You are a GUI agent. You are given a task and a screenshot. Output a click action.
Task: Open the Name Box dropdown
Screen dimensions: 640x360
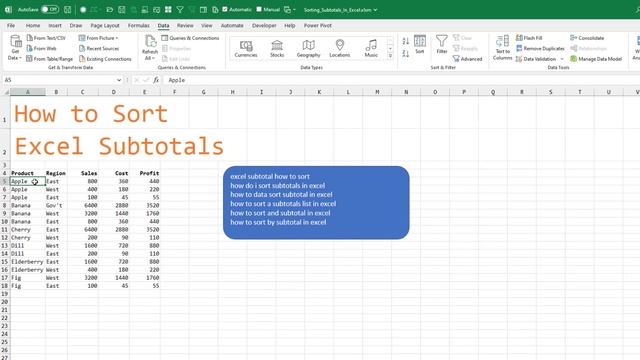[x=119, y=80]
